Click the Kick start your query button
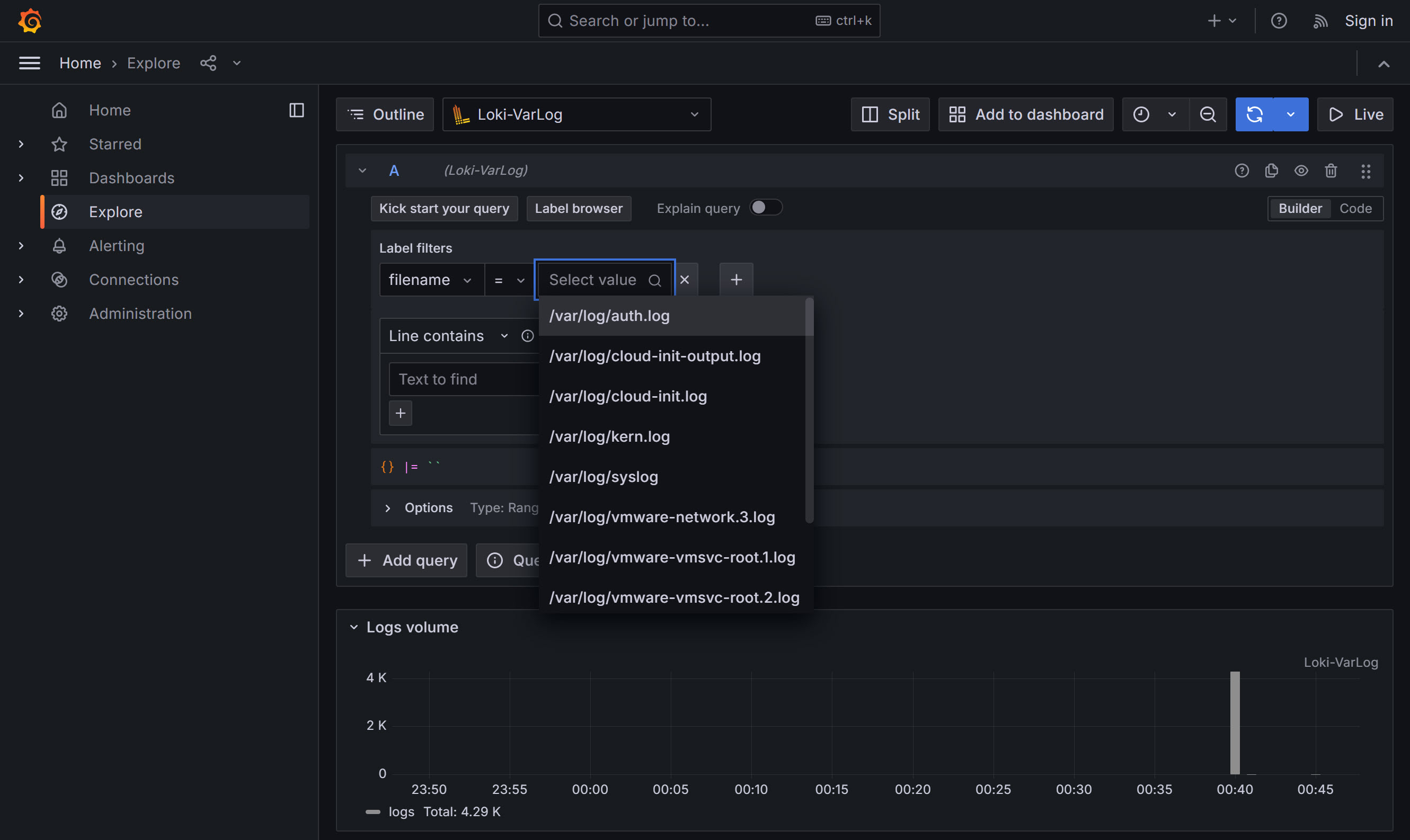The image size is (1410, 840). pyautogui.click(x=444, y=208)
